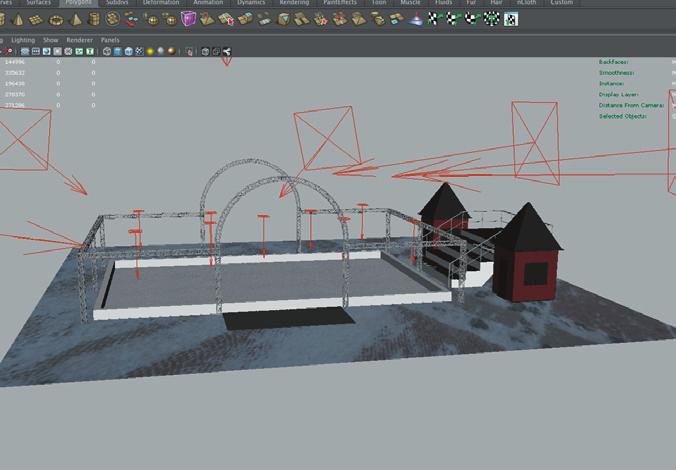The height and width of the screenshot is (470, 676).
Task: Click the purple Subdiv Proxy cube icon
Action: (x=188, y=19)
